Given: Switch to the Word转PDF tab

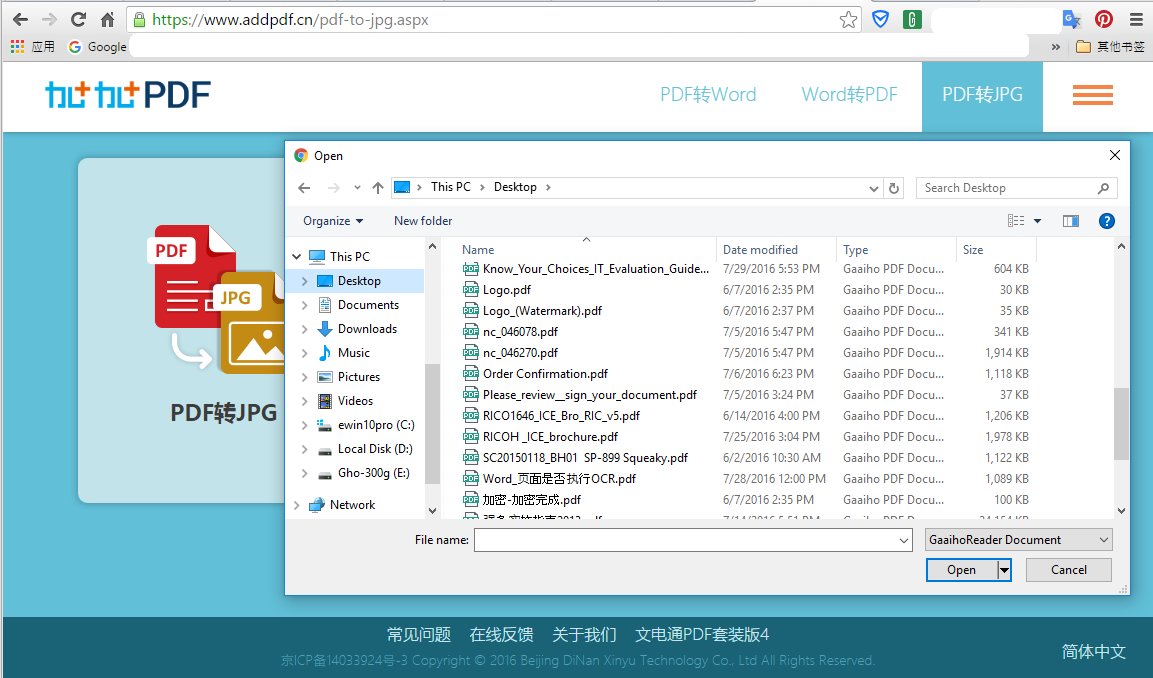Looking at the screenshot, I should pyautogui.click(x=849, y=94).
